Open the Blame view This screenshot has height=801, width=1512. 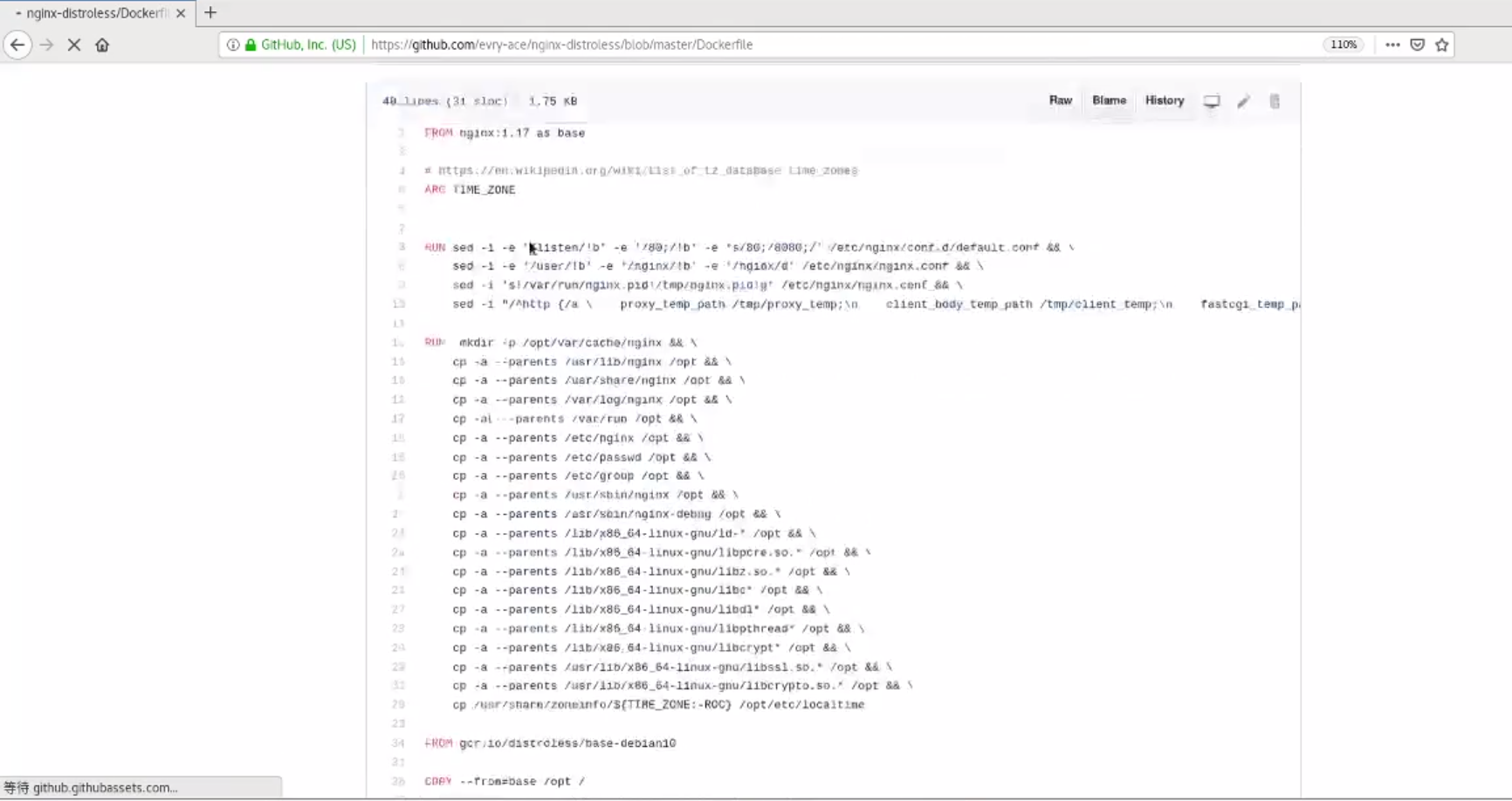tap(1110, 100)
